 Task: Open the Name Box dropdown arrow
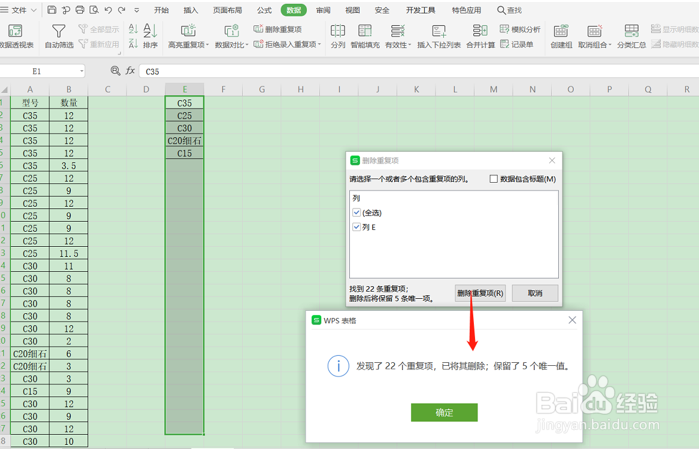coord(82,71)
